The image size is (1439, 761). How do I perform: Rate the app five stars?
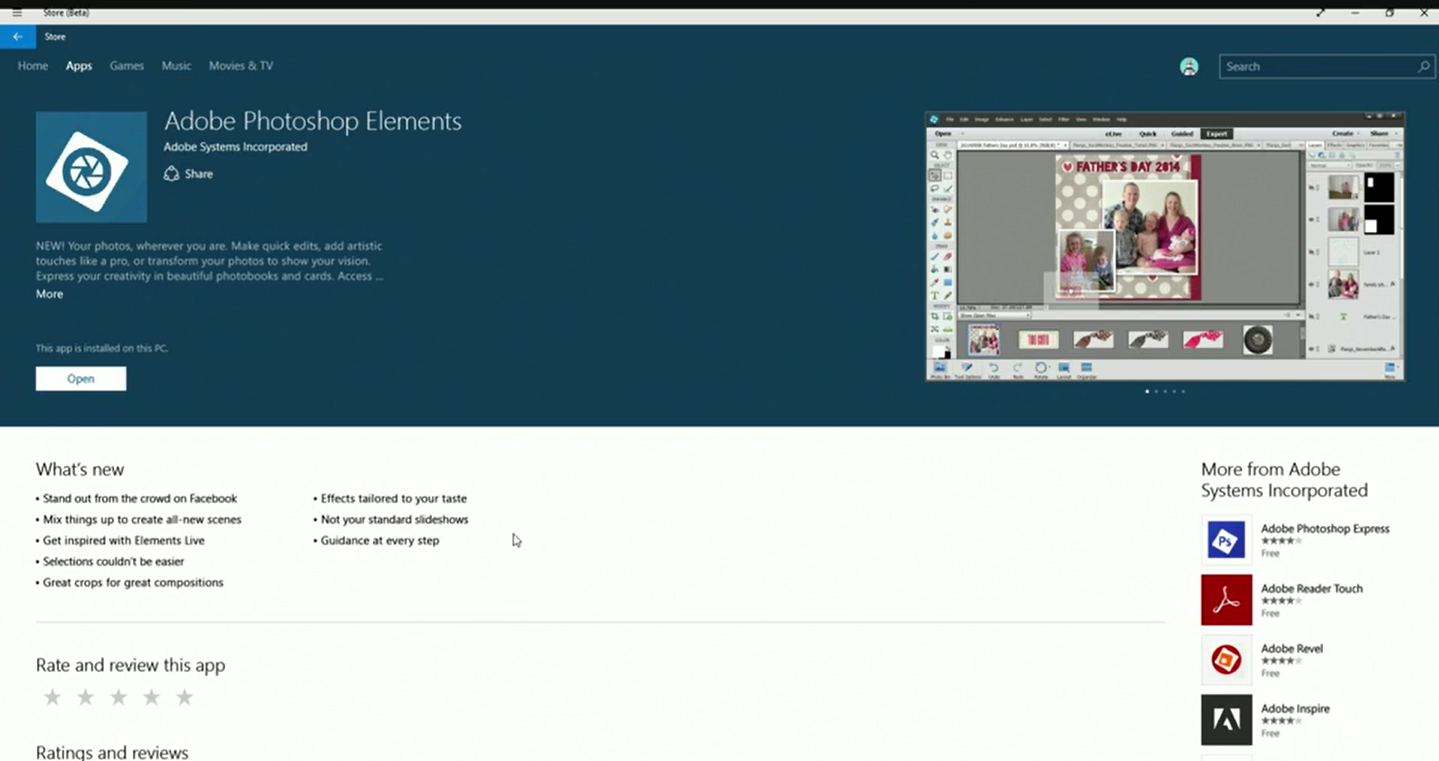[184, 698]
